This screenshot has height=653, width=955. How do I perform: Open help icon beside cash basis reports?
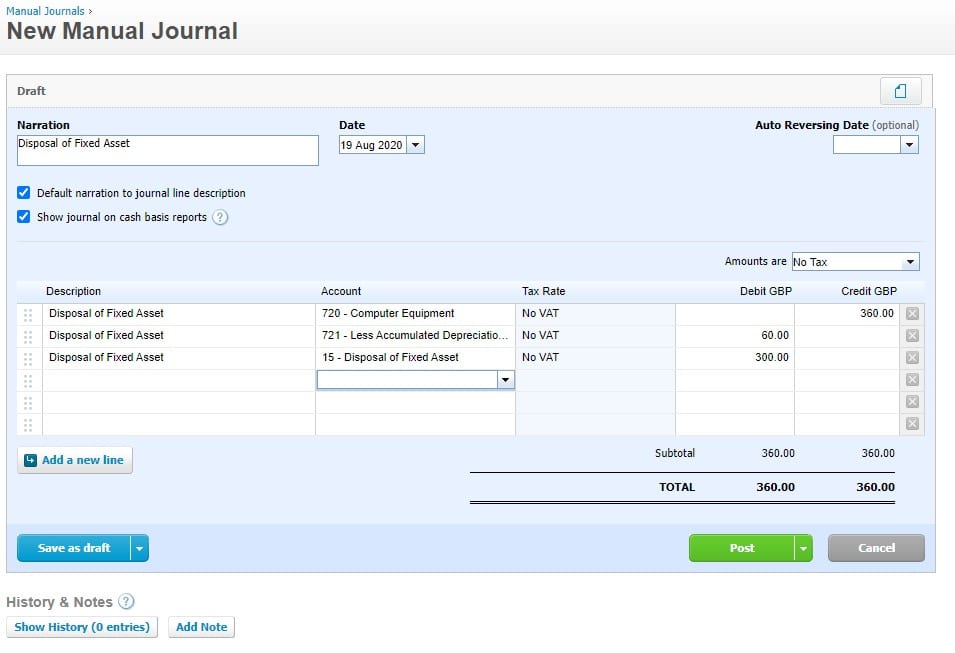pos(220,217)
